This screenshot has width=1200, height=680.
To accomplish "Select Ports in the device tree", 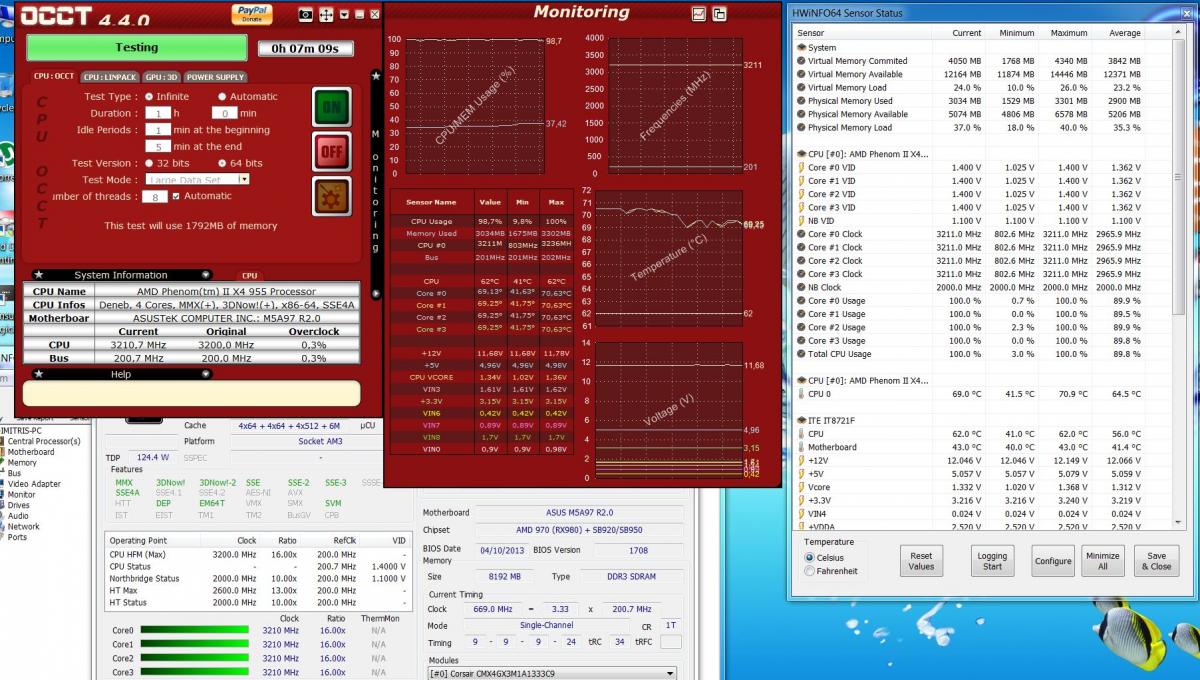I will point(17,537).
